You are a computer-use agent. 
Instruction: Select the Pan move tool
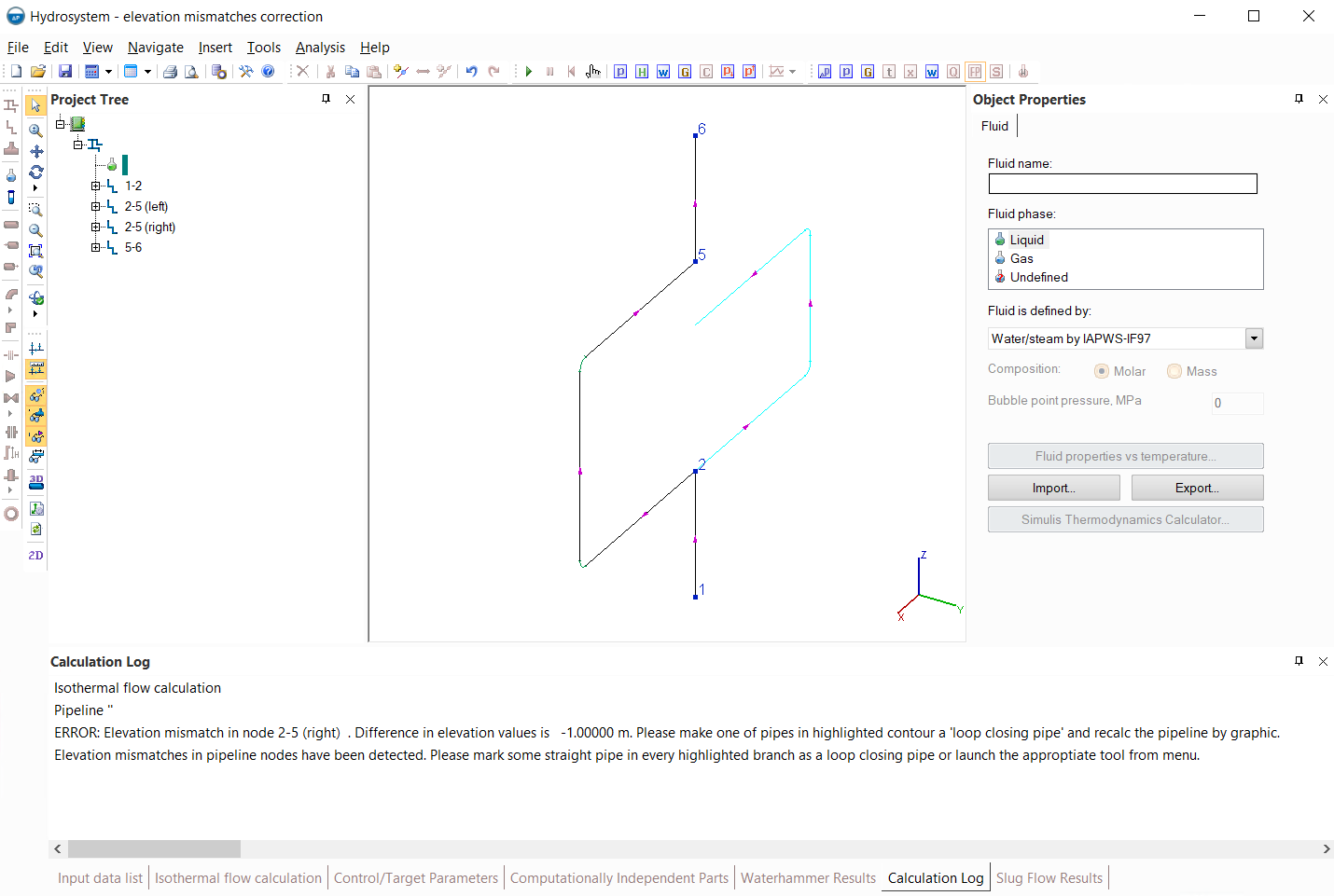pyautogui.click(x=36, y=151)
